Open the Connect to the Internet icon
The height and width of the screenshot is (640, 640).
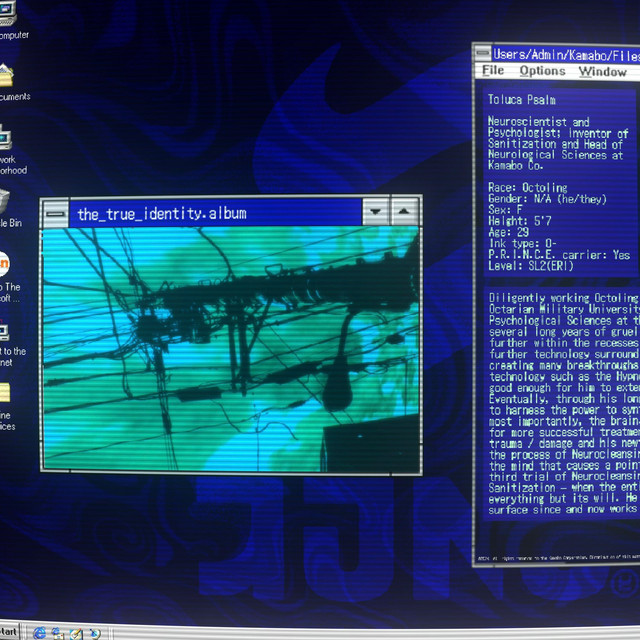coord(4,331)
